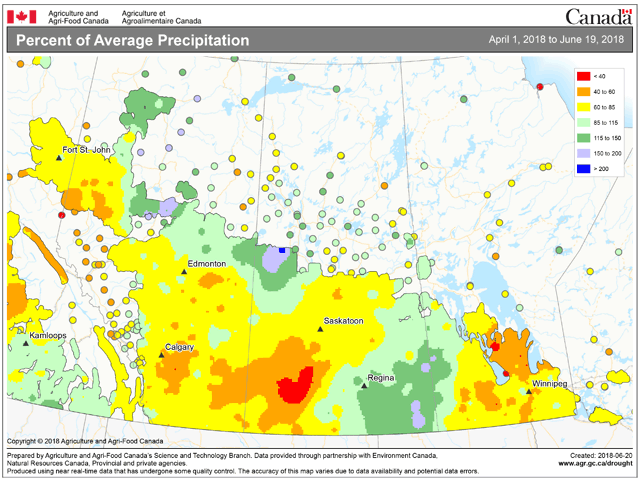The height and width of the screenshot is (480, 640).
Task: Click the blue '> 200' legend swatch
Action: [584, 166]
